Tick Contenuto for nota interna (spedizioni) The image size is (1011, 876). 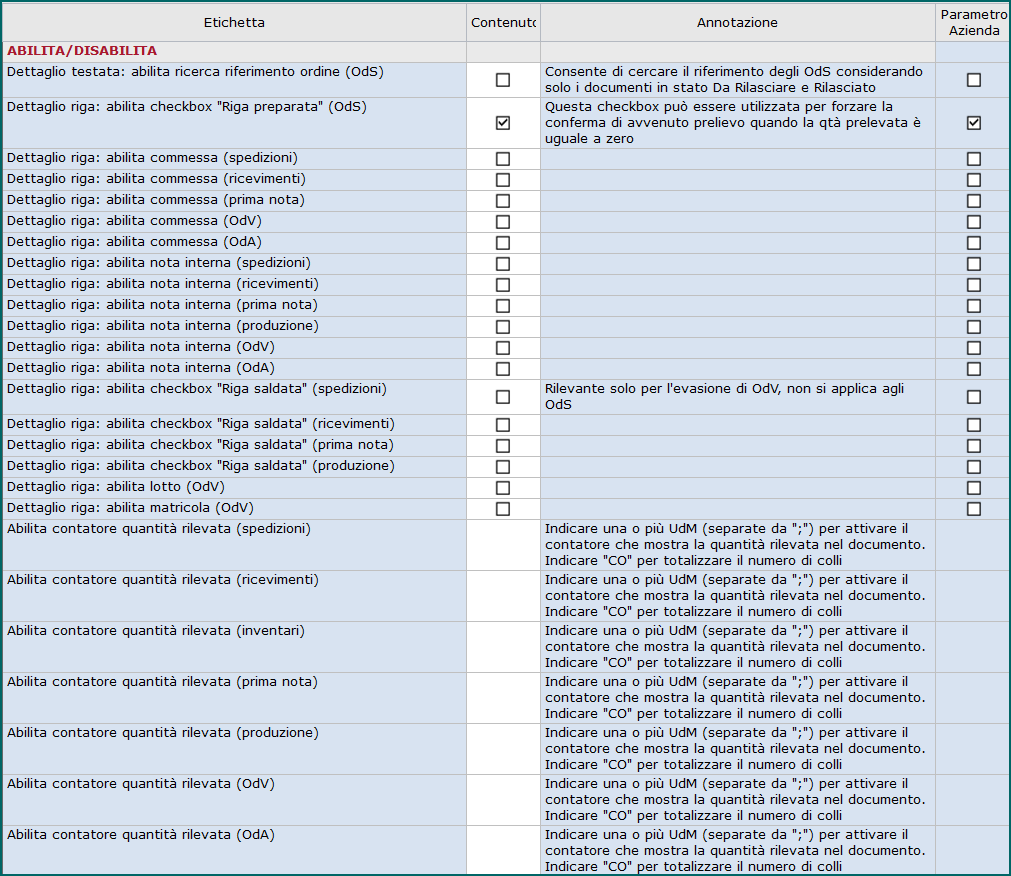pyautogui.click(x=503, y=264)
